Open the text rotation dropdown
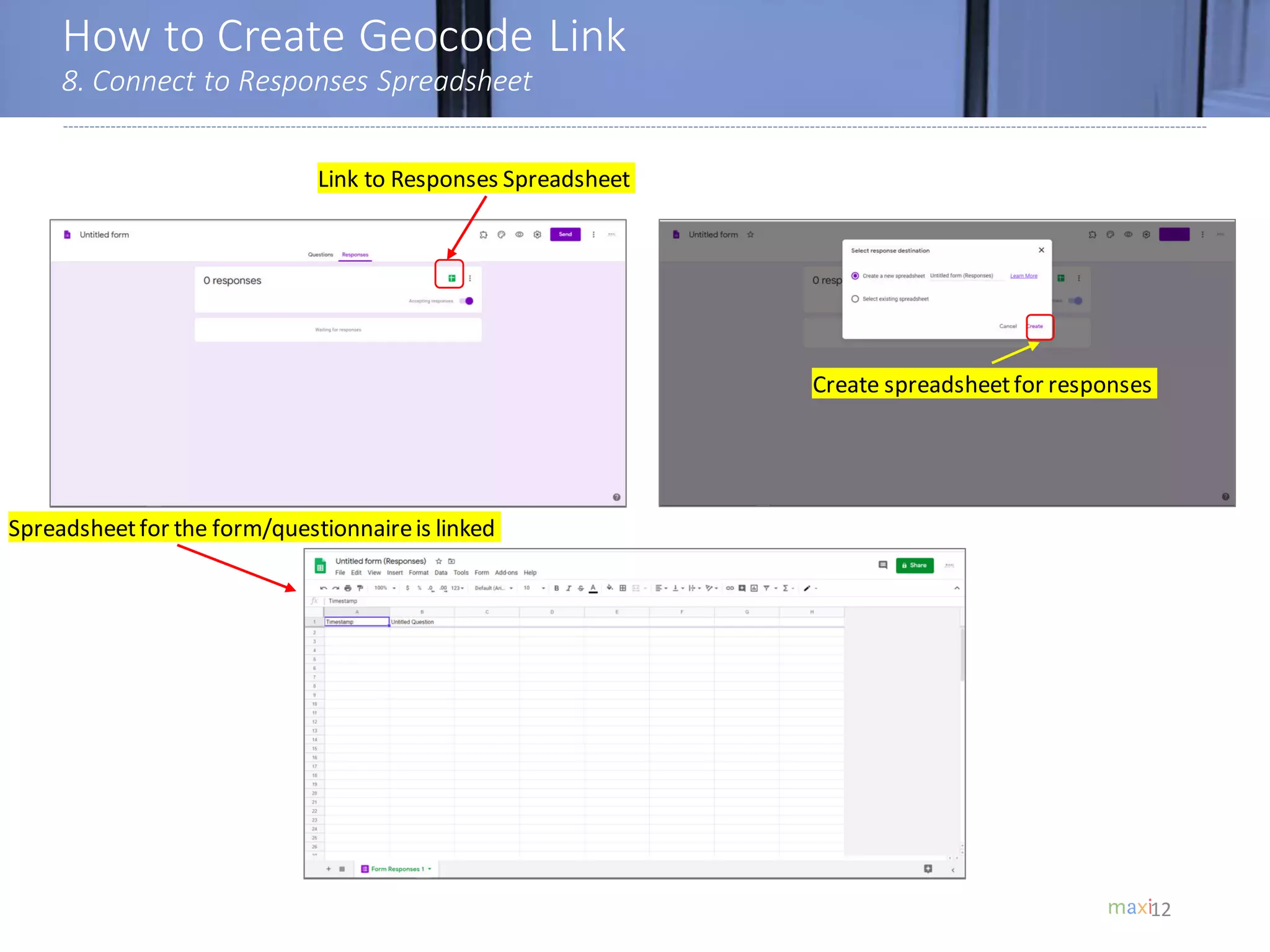This screenshot has height=952, width=1270. pyautogui.click(x=711, y=588)
